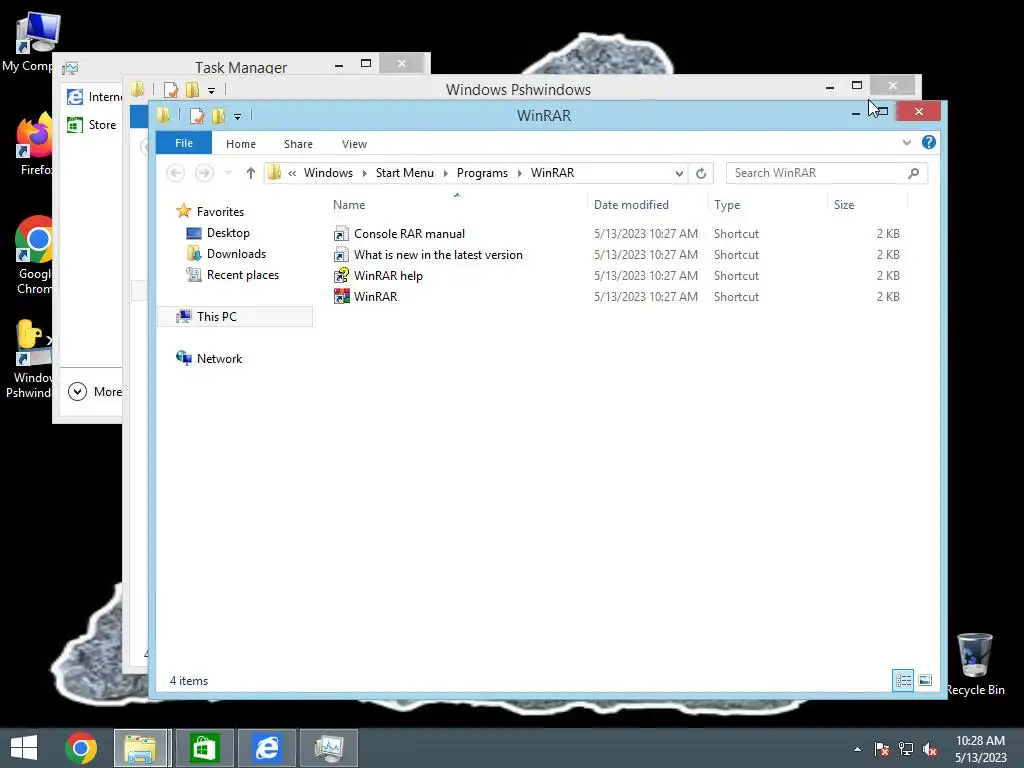The height and width of the screenshot is (768, 1024).
Task: Click WinRAR window Properties quick access icon
Action: (x=196, y=116)
